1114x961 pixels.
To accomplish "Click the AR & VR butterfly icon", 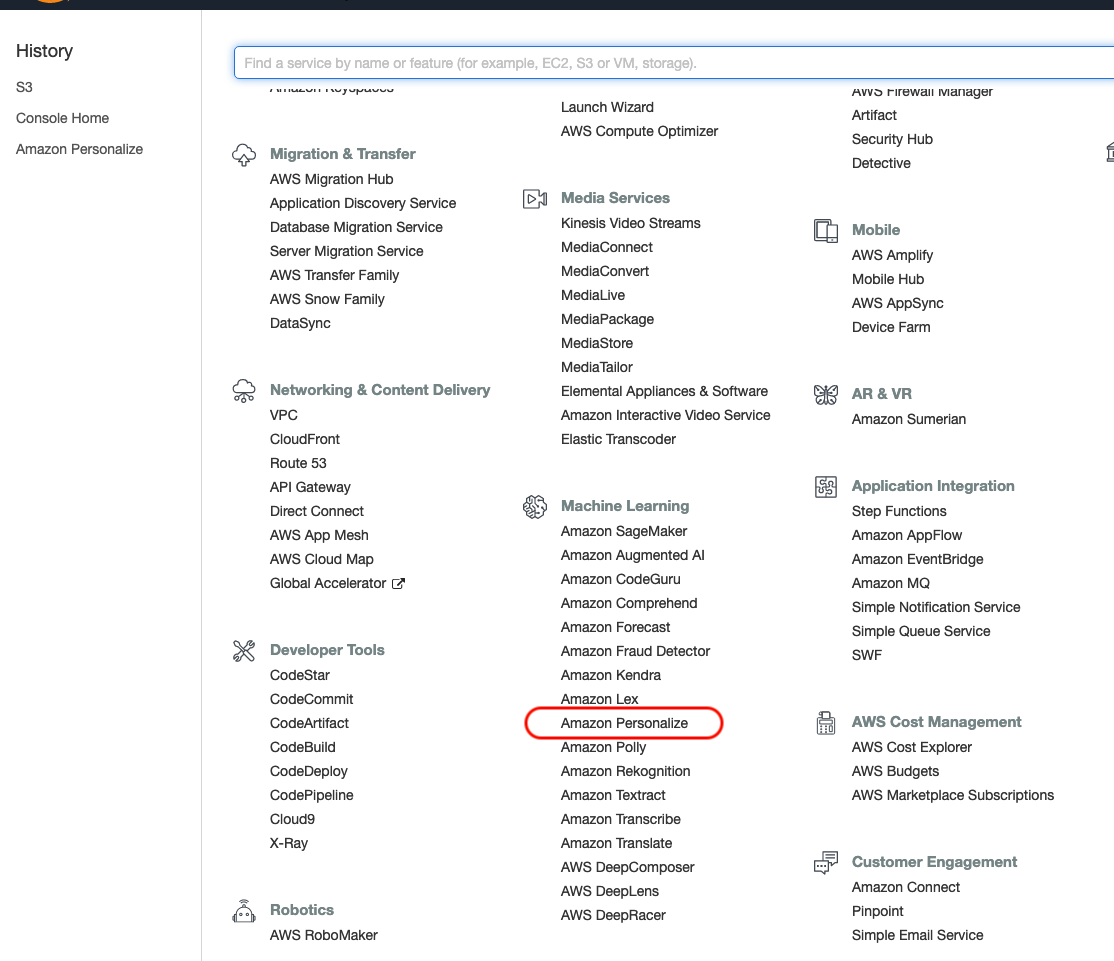I will [826, 394].
